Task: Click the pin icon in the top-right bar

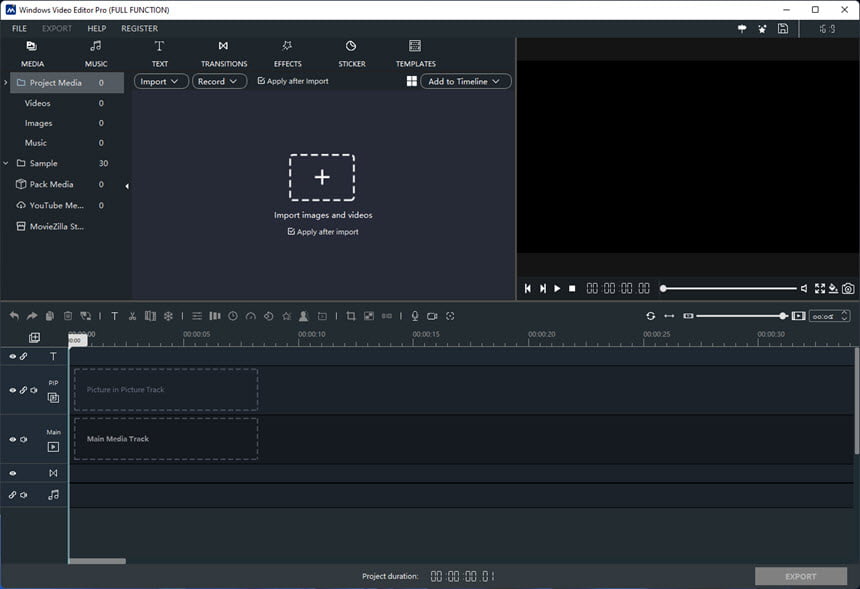Action: tap(742, 29)
